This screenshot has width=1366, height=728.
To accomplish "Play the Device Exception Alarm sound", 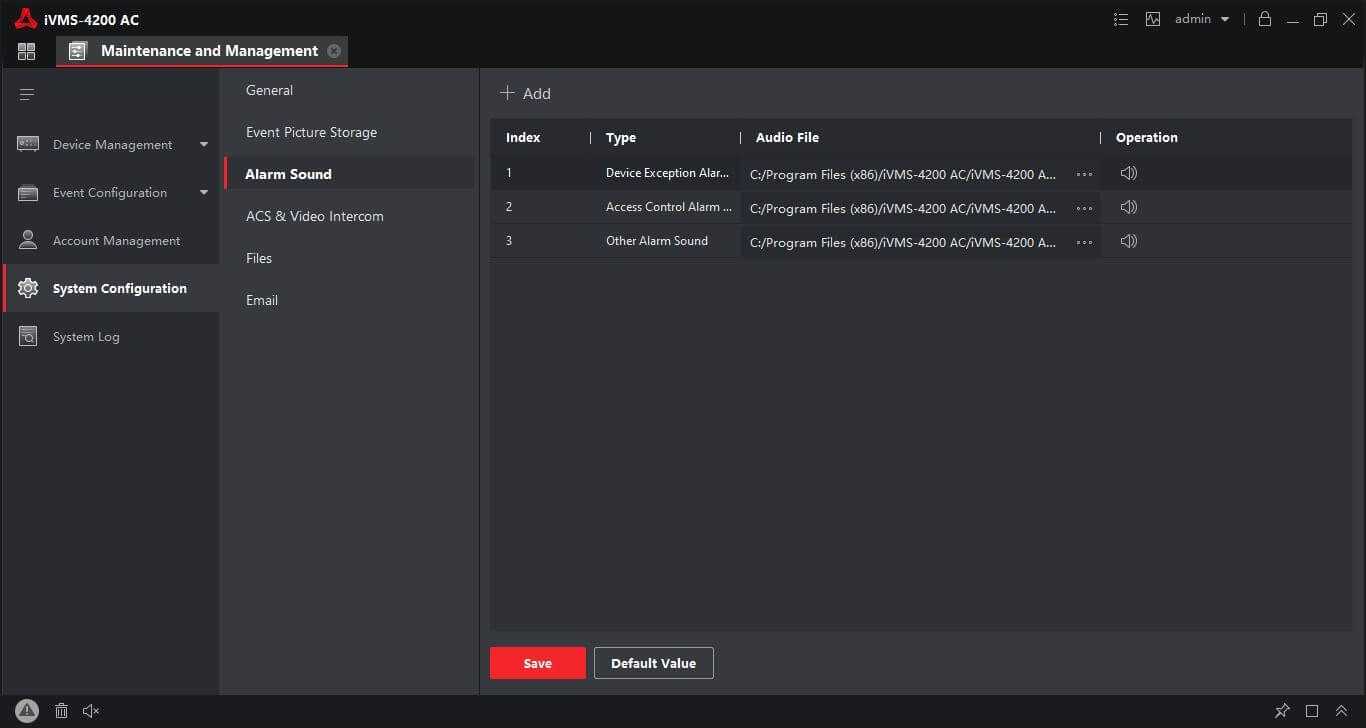I will [1129, 173].
